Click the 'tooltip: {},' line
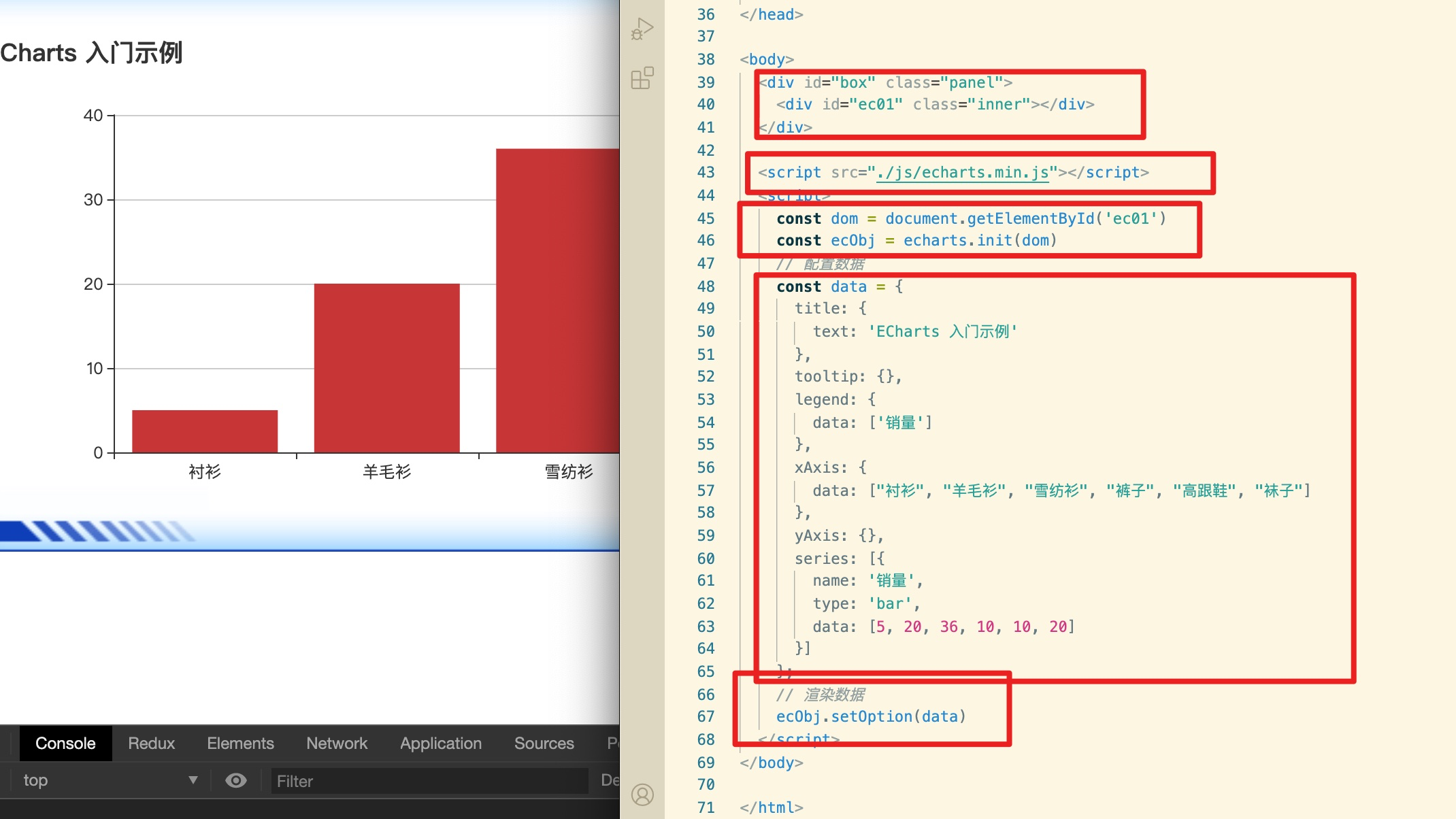Viewport: 1456px width, 819px height. (x=848, y=377)
